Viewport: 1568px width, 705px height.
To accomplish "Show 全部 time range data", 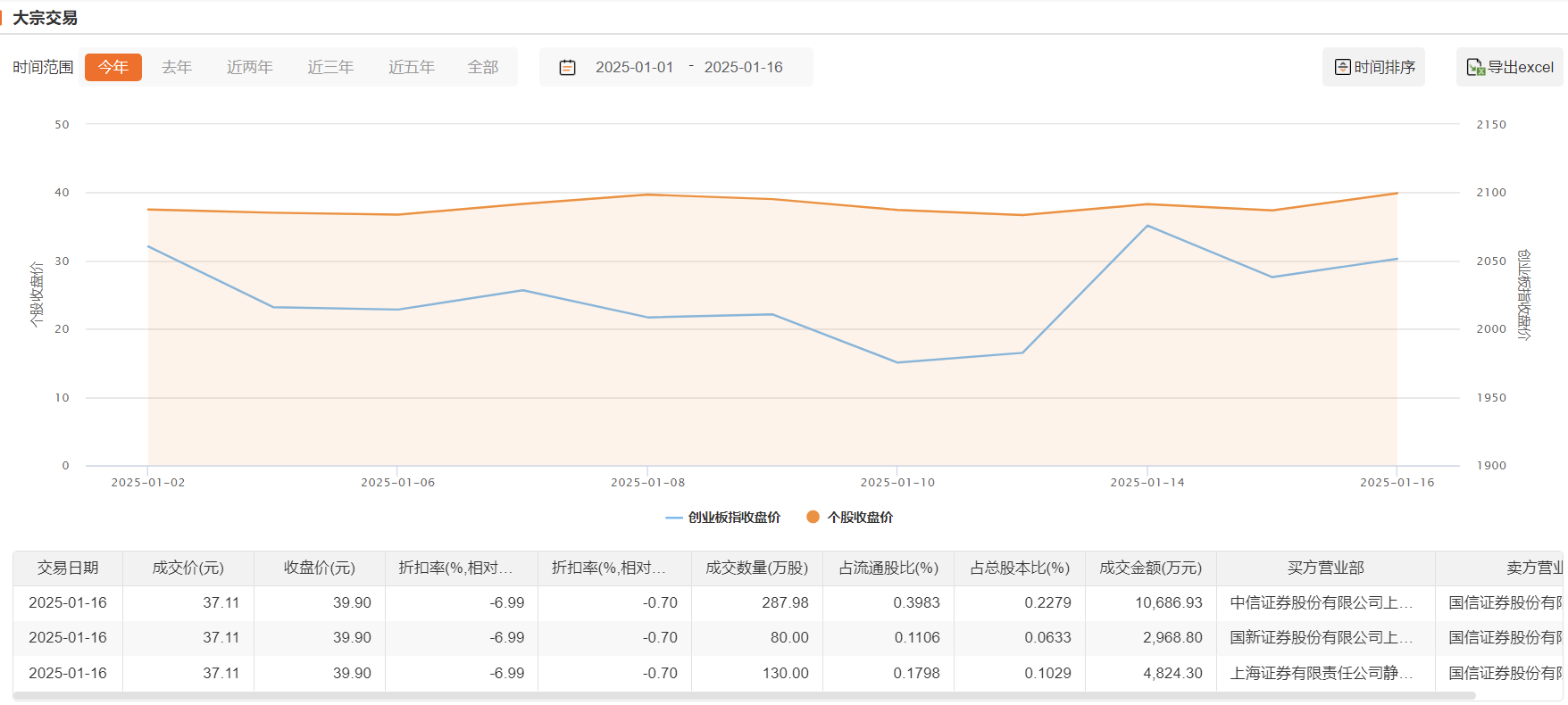I will point(483,67).
